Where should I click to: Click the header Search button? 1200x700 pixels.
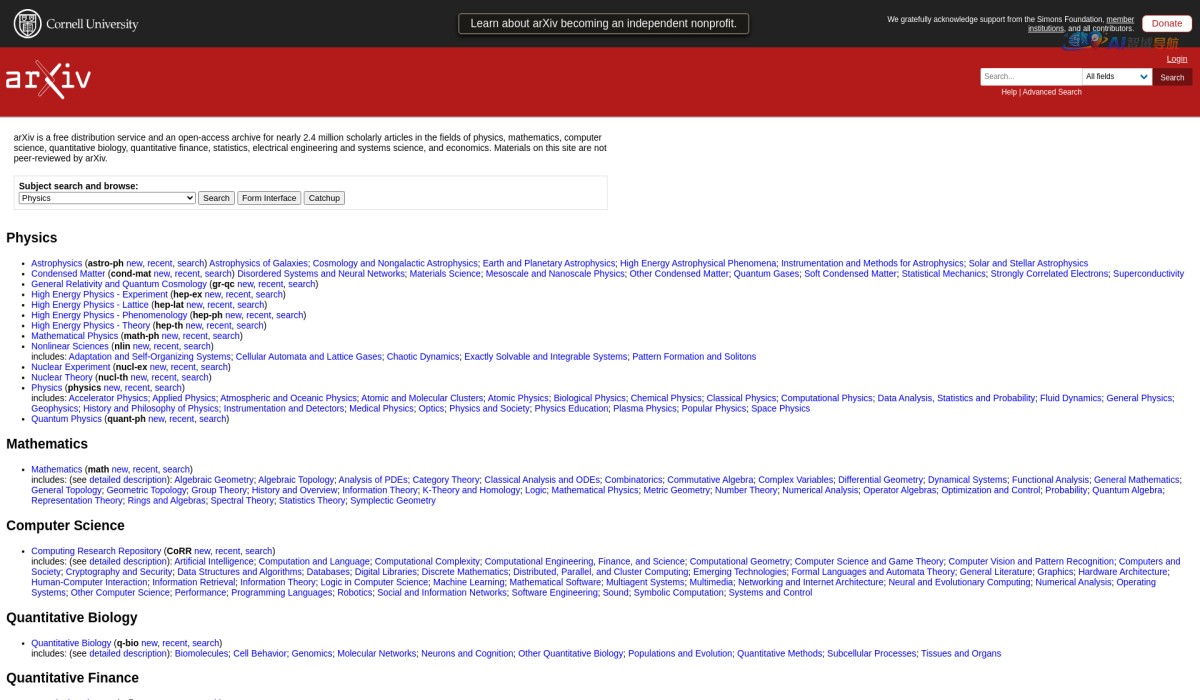pos(1172,77)
